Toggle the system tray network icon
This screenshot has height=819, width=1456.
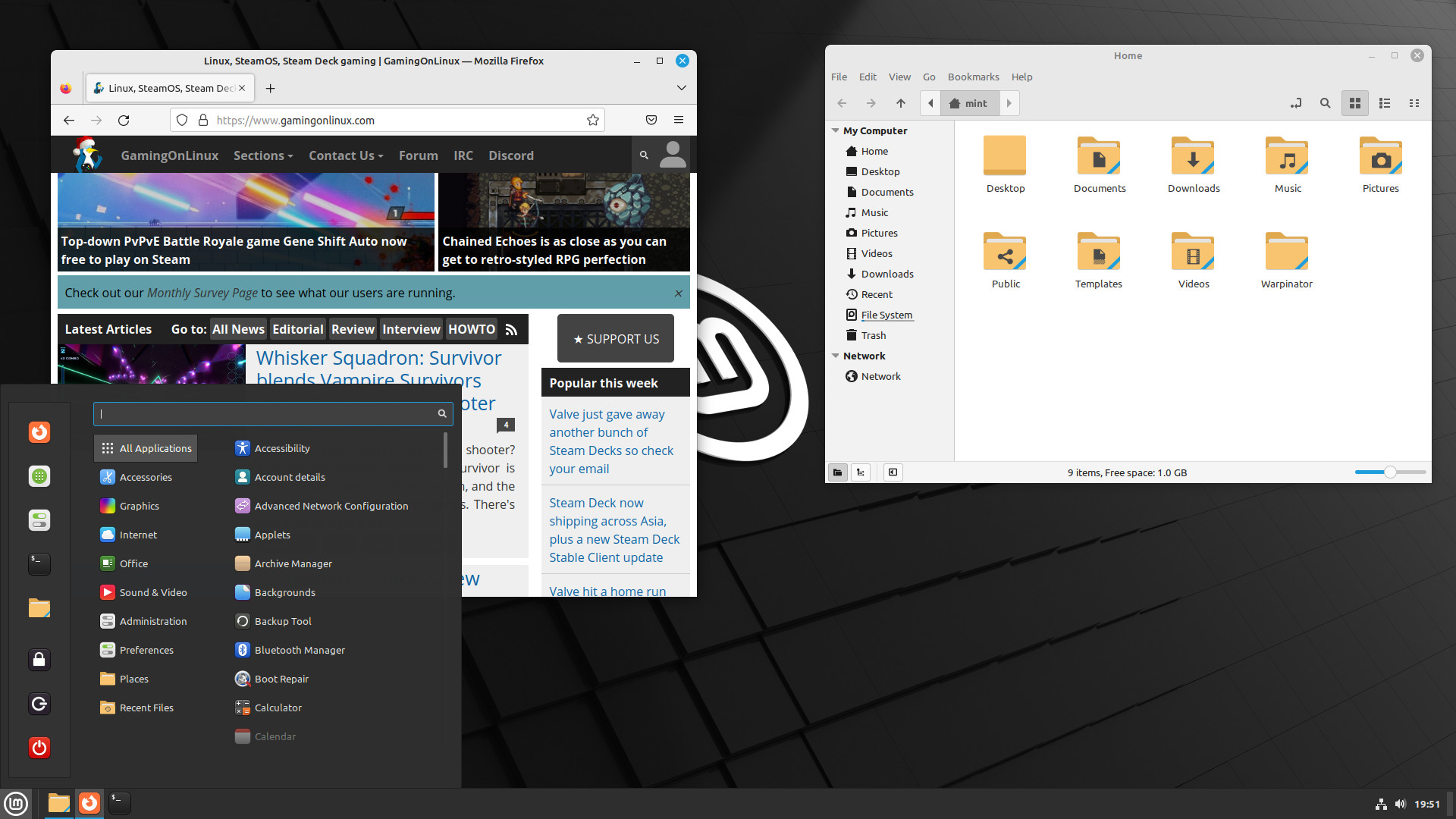[1381, 802]
